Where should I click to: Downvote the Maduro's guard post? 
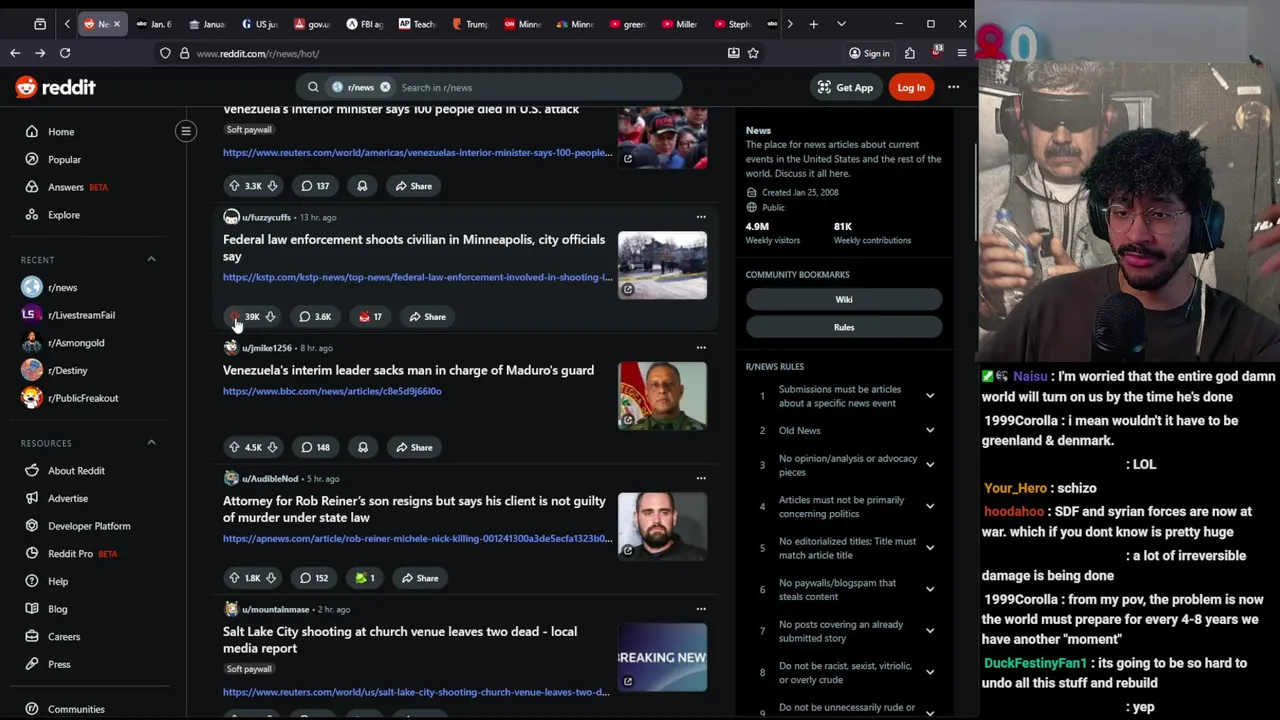tap(272, 447)
